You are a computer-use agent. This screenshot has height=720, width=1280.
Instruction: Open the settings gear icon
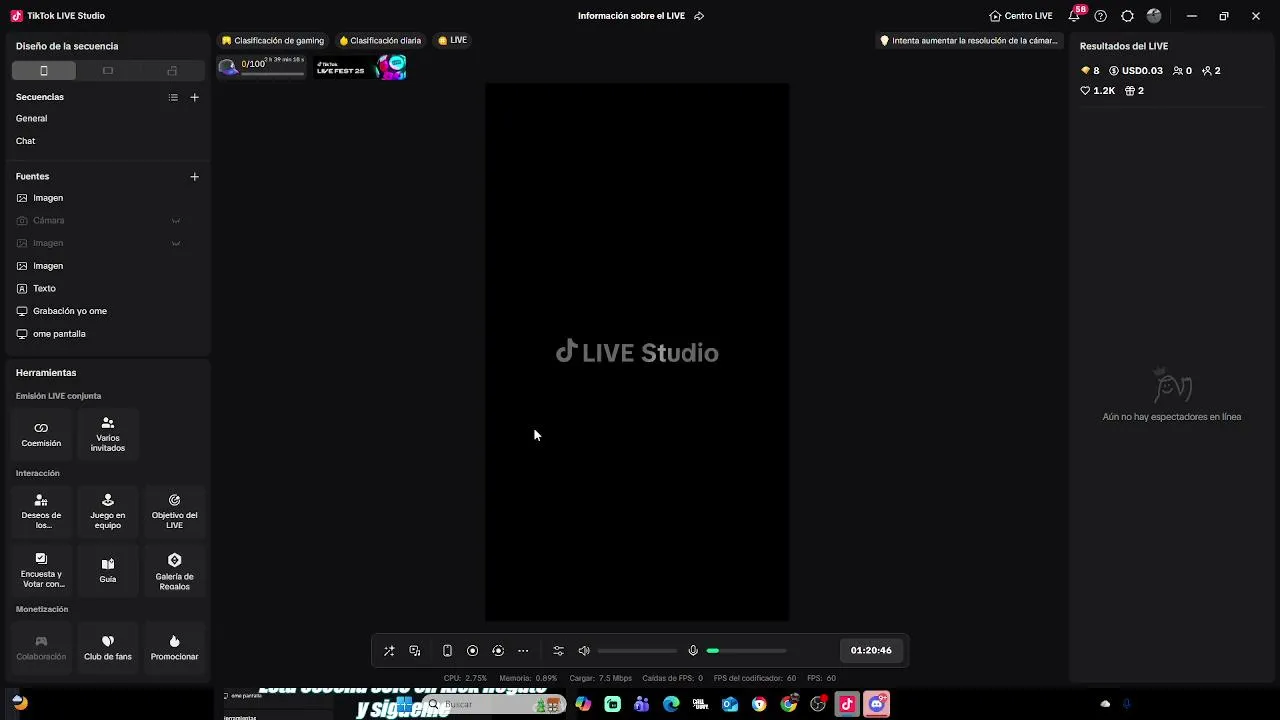pyautogui.click(x=1128, y=16)
